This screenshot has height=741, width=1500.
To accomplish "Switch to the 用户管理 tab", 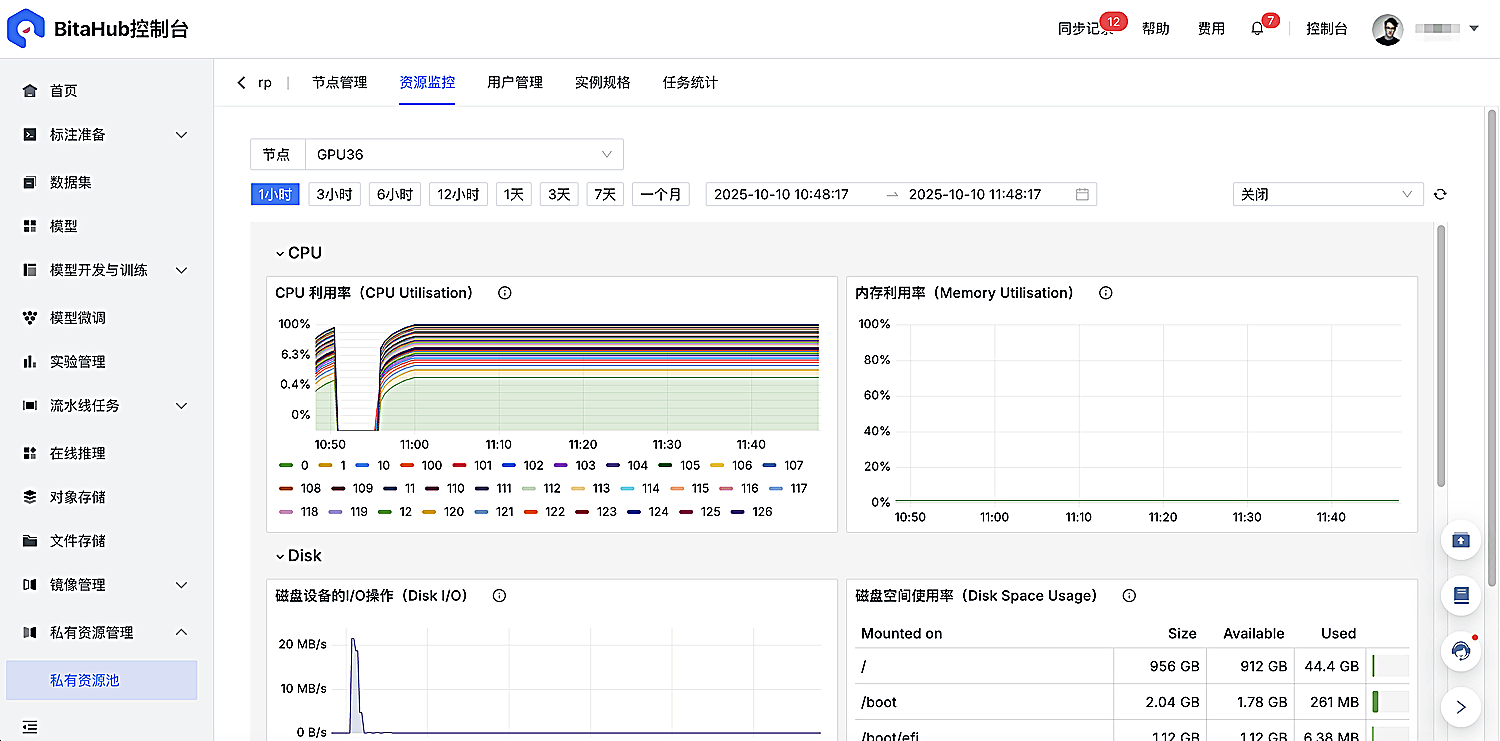I will pos(515,83).
